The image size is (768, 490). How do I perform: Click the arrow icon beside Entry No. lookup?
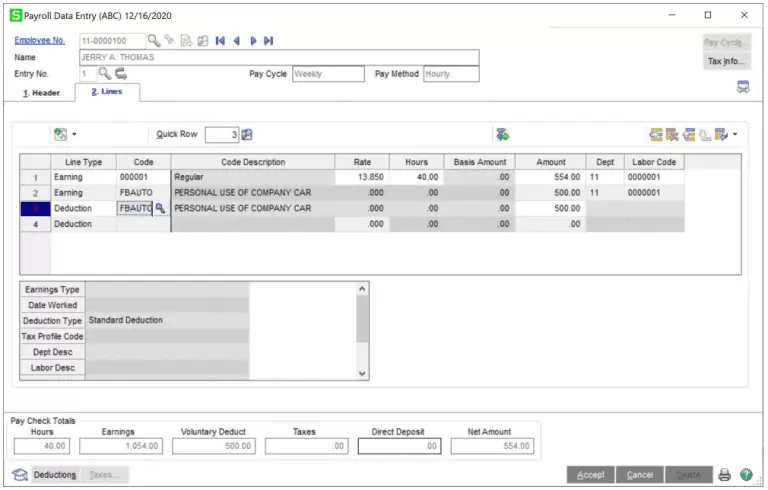[x=121, y=74]
